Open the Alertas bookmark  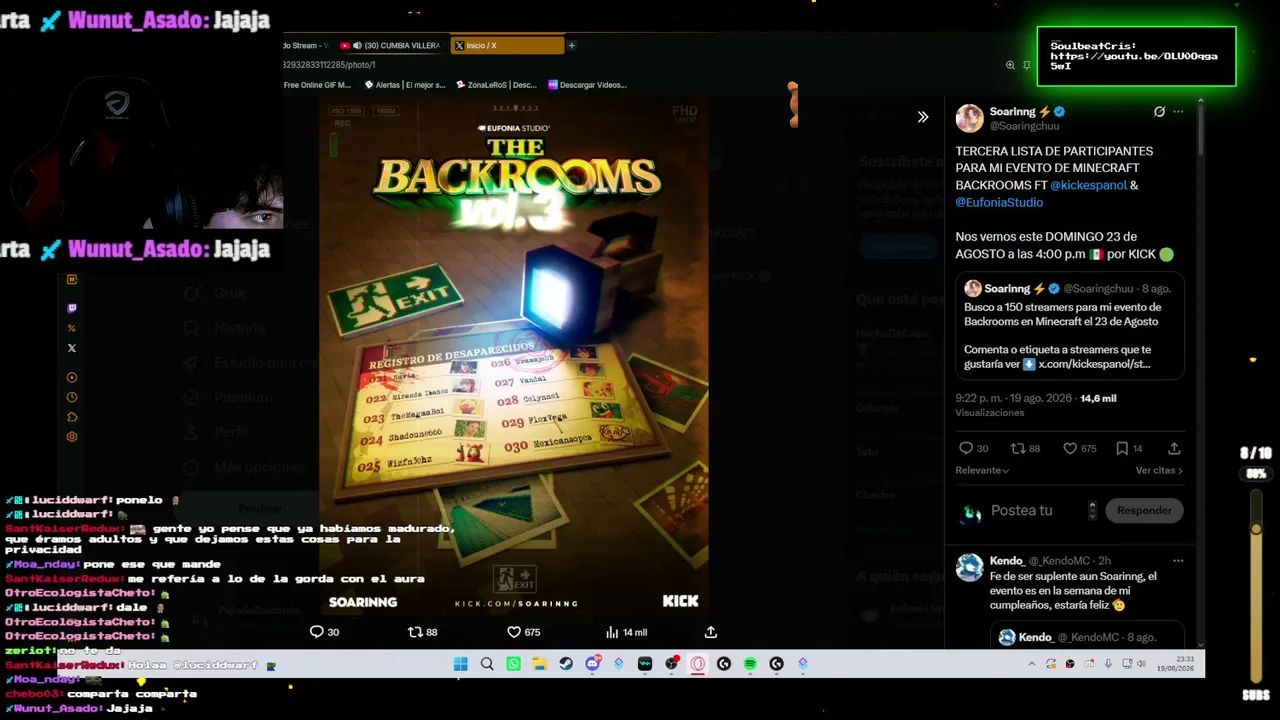coord(403,85)
